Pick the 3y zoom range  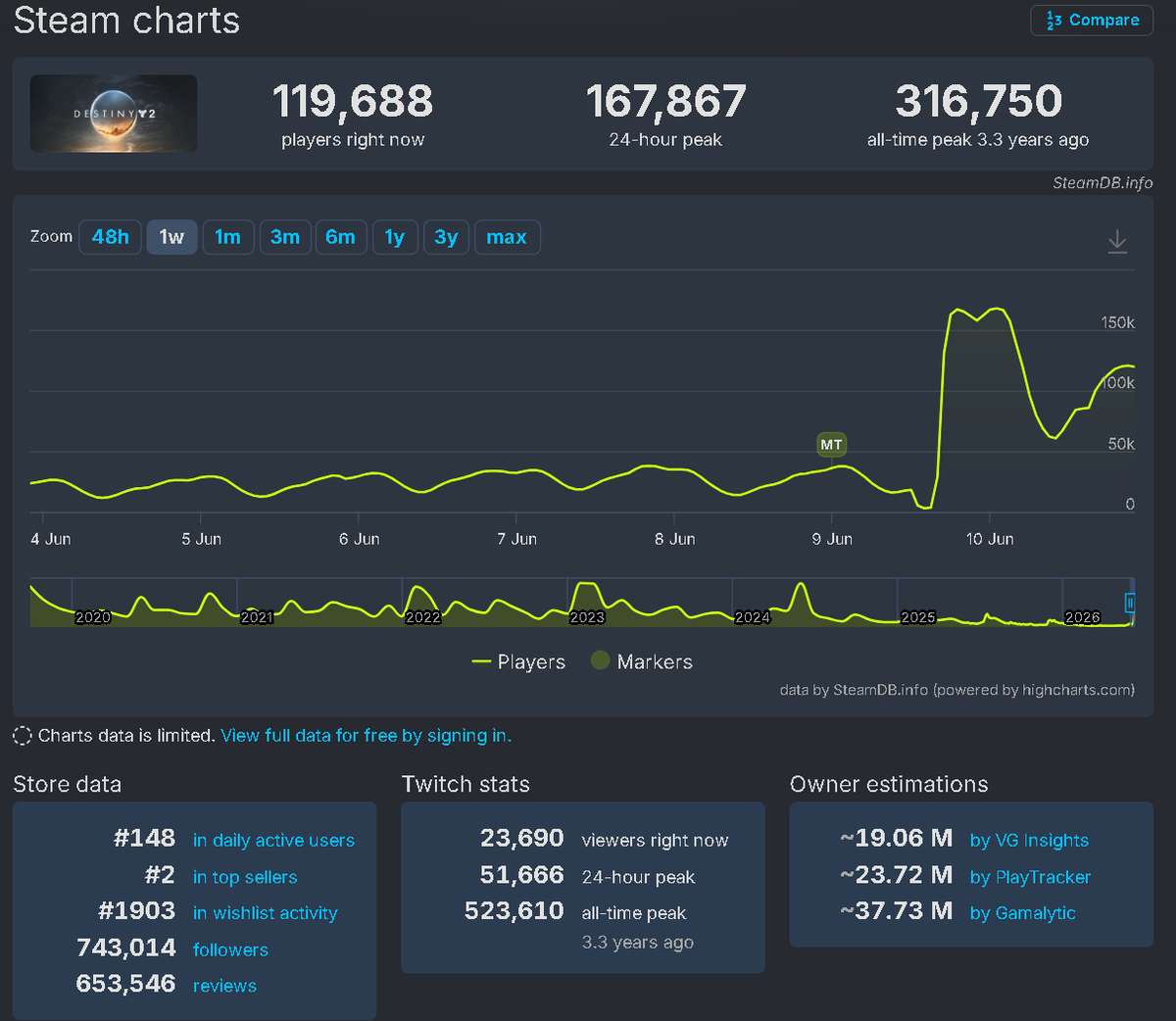tap(446, 237)
